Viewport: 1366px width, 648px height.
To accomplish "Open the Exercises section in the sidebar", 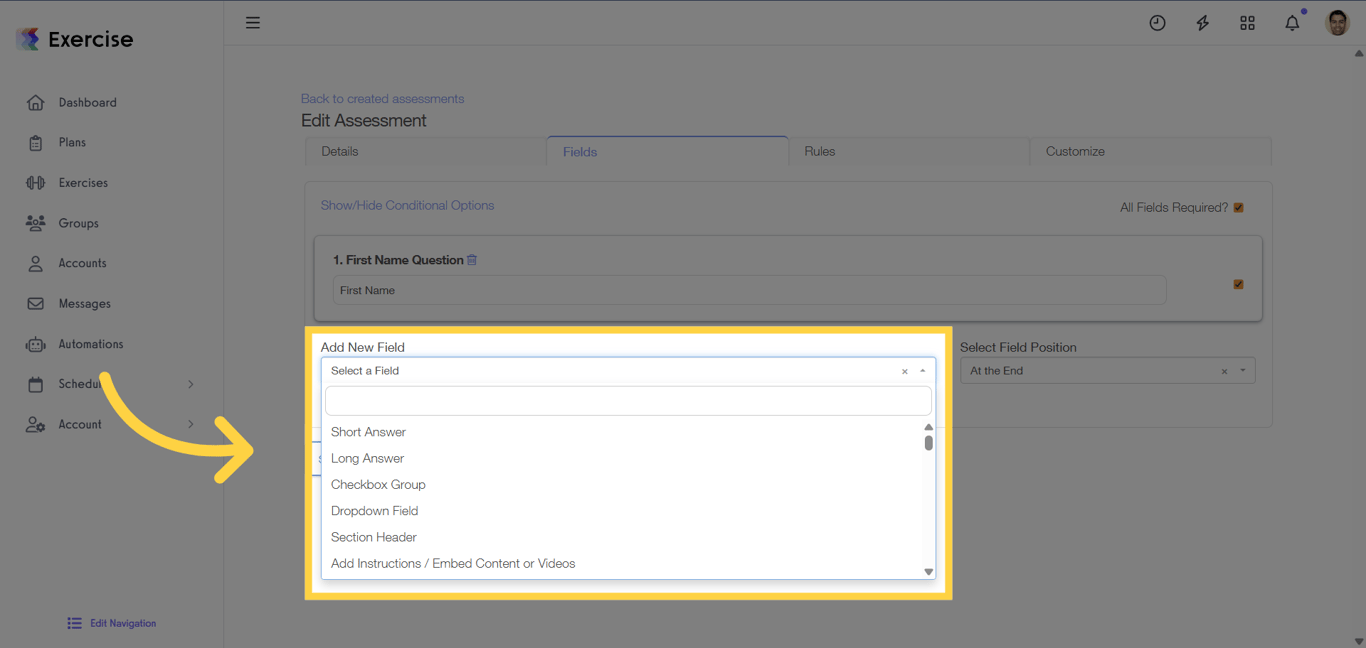I will (x=81, y=182).
